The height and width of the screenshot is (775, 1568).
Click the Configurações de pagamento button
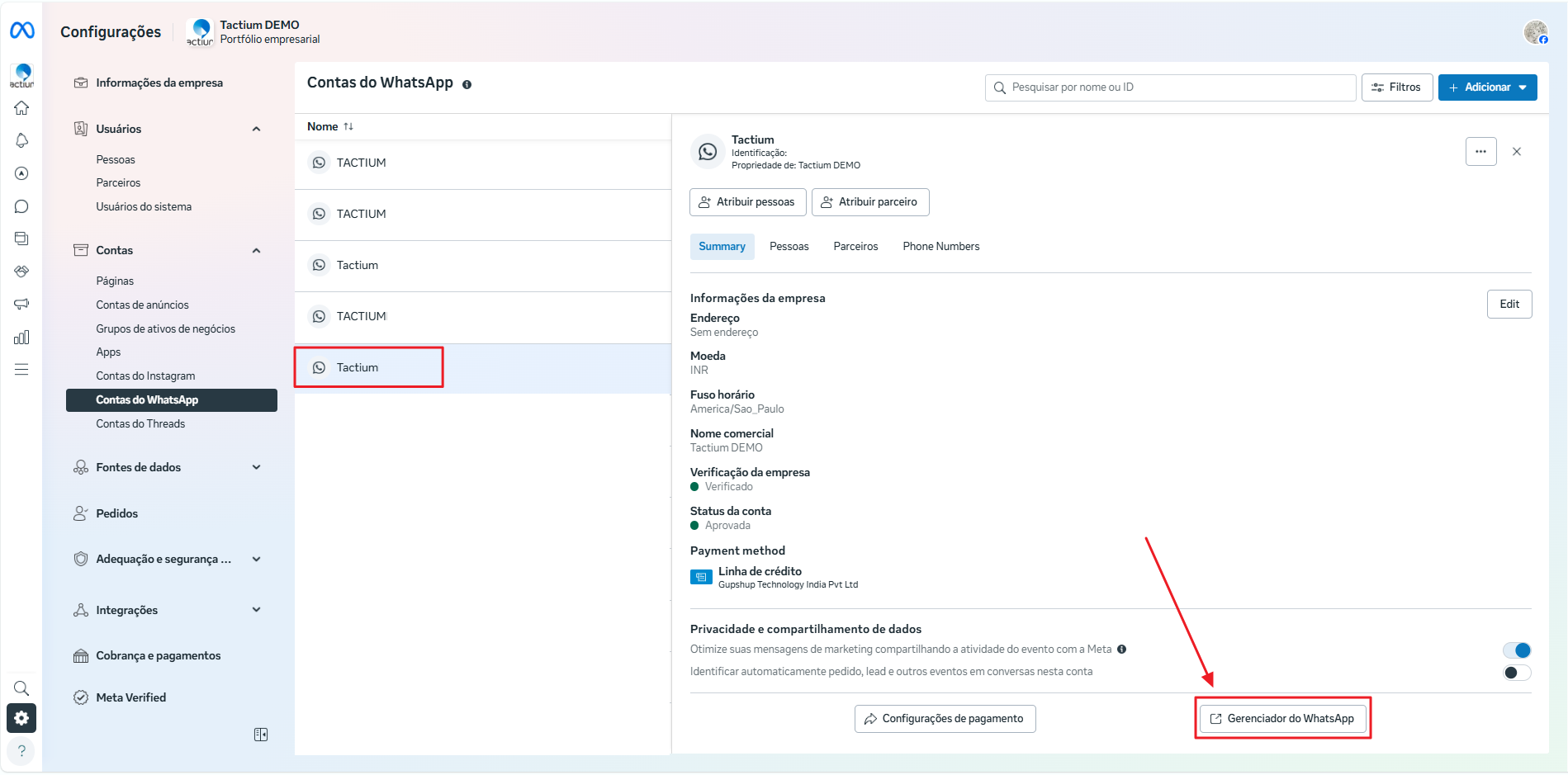click(945, 719)
